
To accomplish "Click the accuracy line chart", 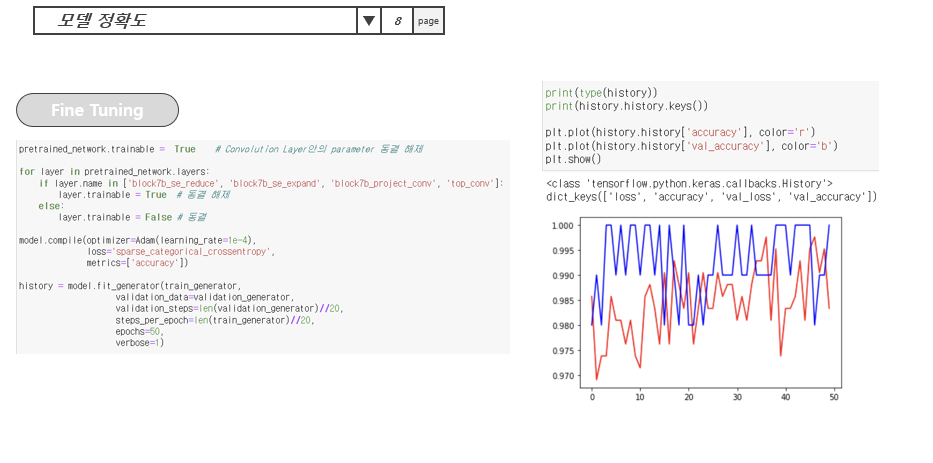I will tap(710, 302).
